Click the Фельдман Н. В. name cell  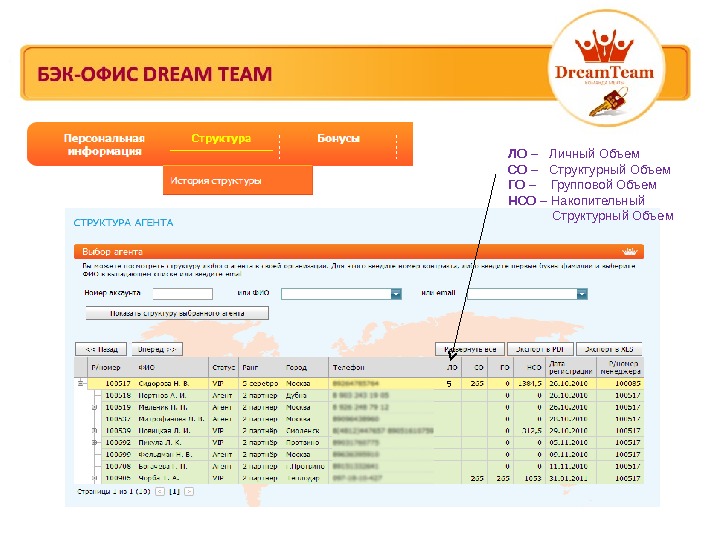pyautogui.click(x=165, y=455)
